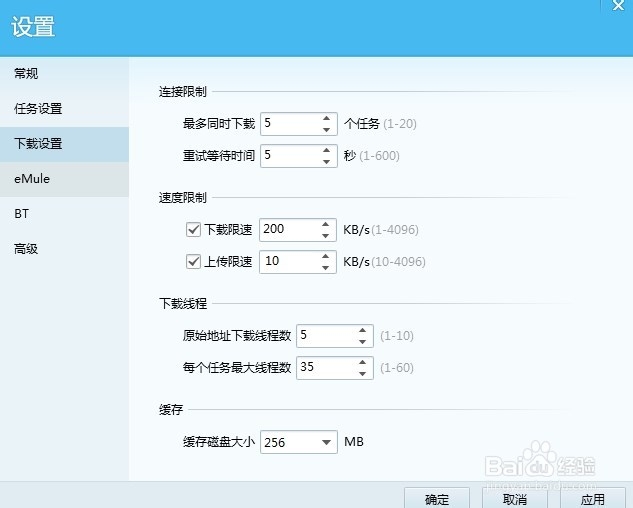Raise the 下载限速 value with up arrow
This screenshot has width=633, height=508.
click(326, 224)
